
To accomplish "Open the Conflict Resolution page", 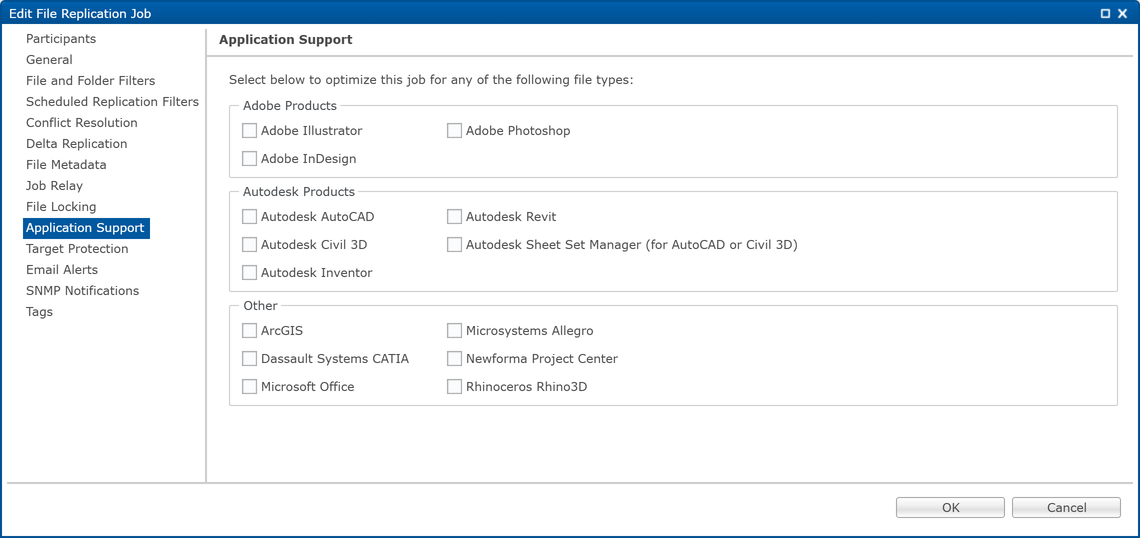I will (82, 123).
